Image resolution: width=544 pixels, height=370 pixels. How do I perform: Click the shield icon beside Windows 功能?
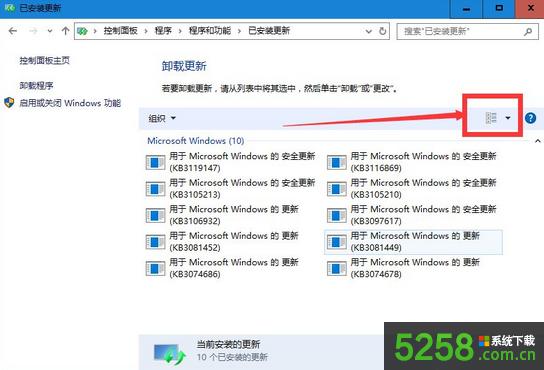tap(9, 103)
